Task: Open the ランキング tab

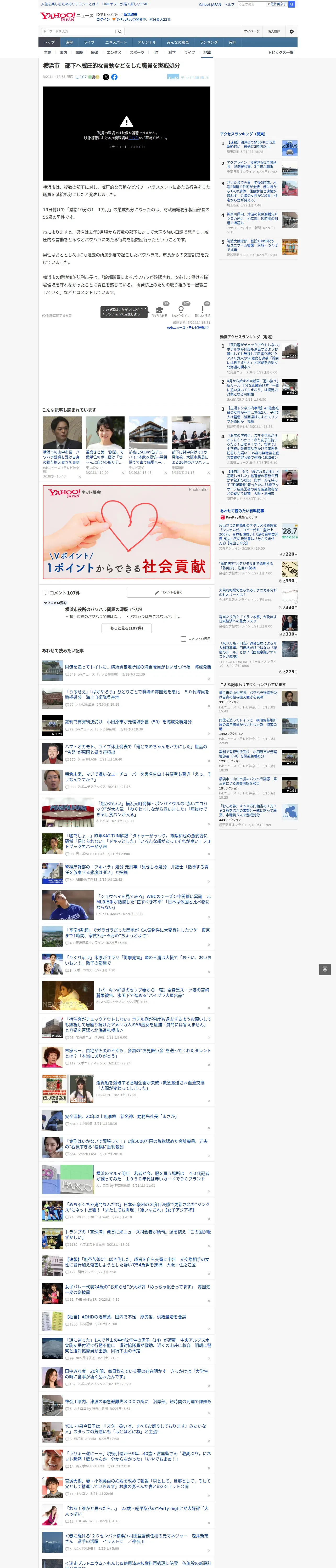Action: point(209,43)
